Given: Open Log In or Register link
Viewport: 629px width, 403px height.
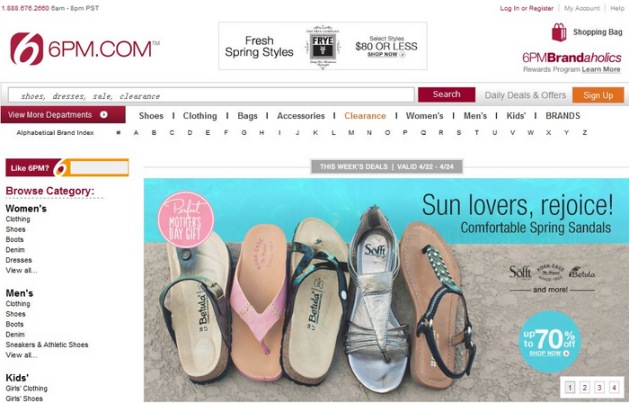Looking at the screenshot, I should pyautogui.click(x=526, y=8).
